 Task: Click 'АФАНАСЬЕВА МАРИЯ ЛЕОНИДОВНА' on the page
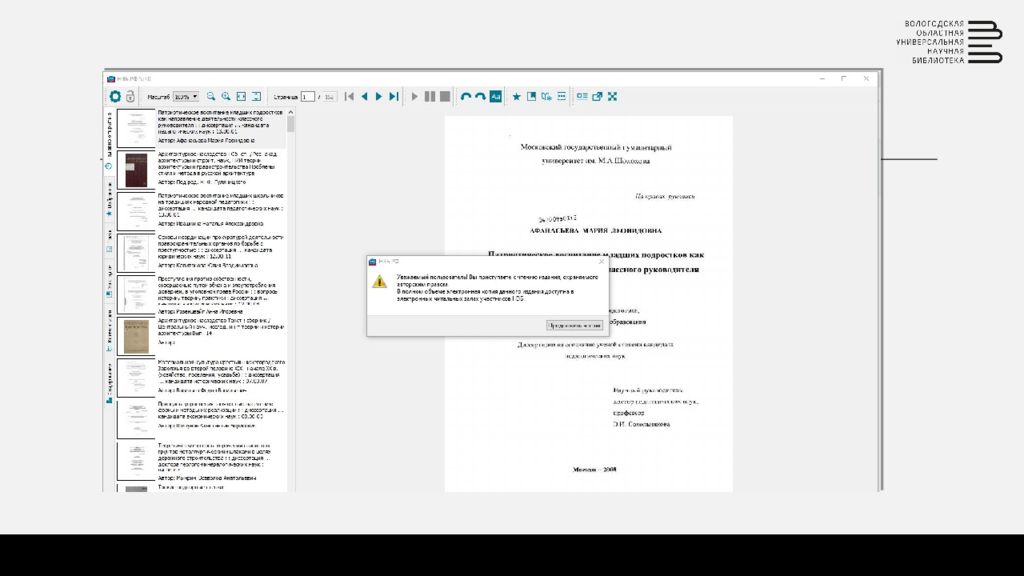pos(596,231)
